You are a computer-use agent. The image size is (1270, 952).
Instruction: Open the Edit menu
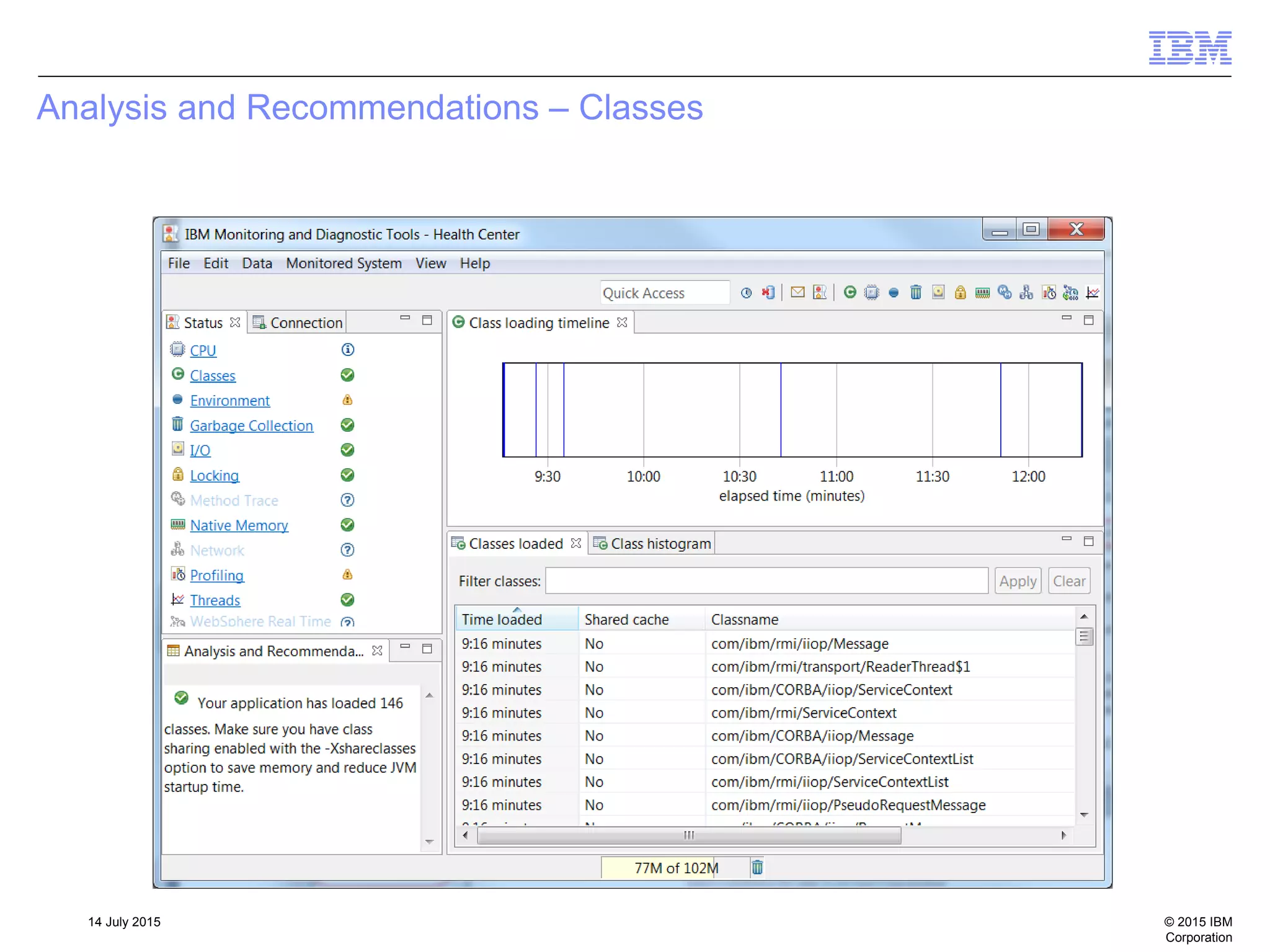pos(216,263)
